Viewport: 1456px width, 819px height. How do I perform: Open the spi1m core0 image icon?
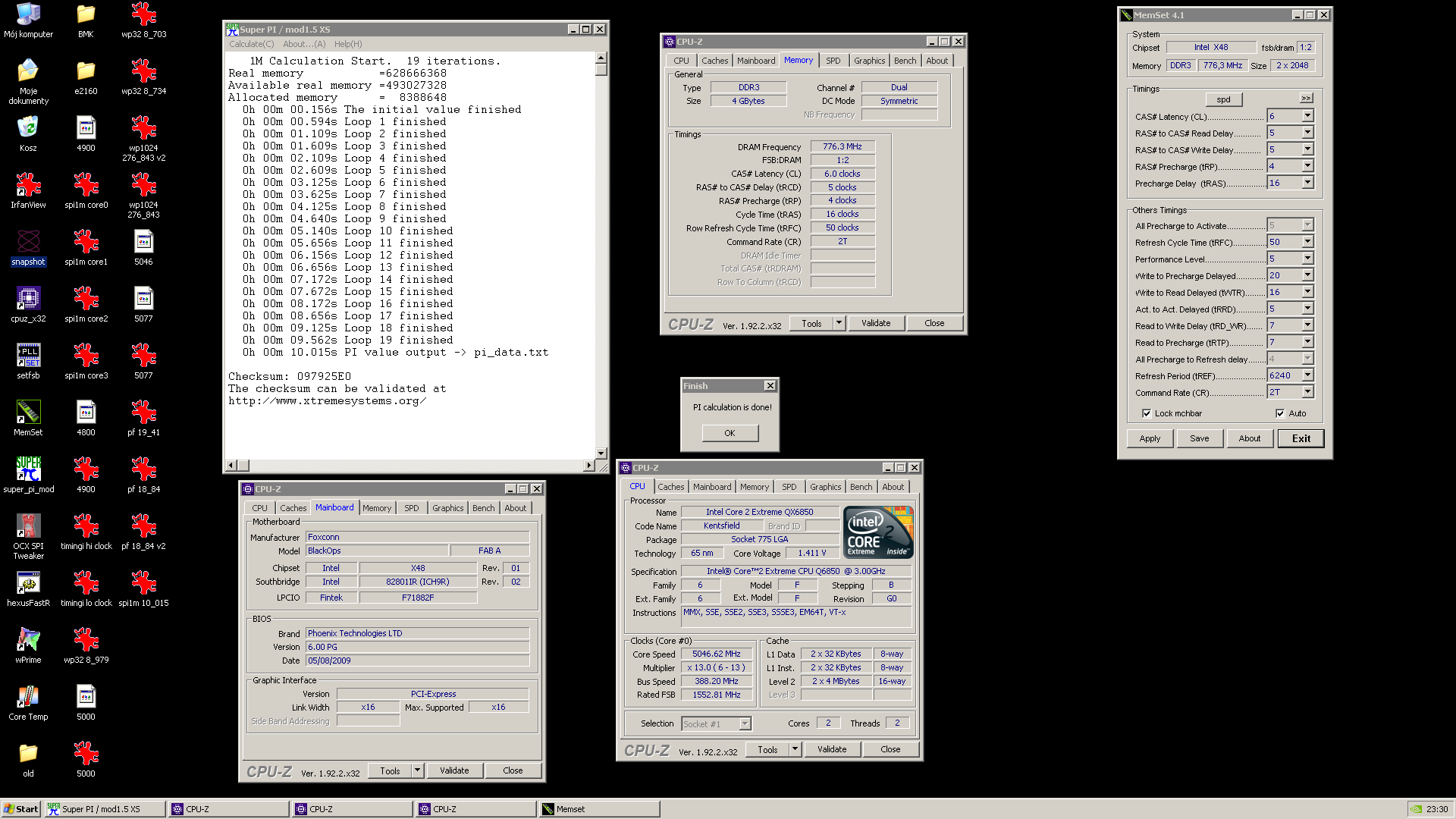point(86,190)
